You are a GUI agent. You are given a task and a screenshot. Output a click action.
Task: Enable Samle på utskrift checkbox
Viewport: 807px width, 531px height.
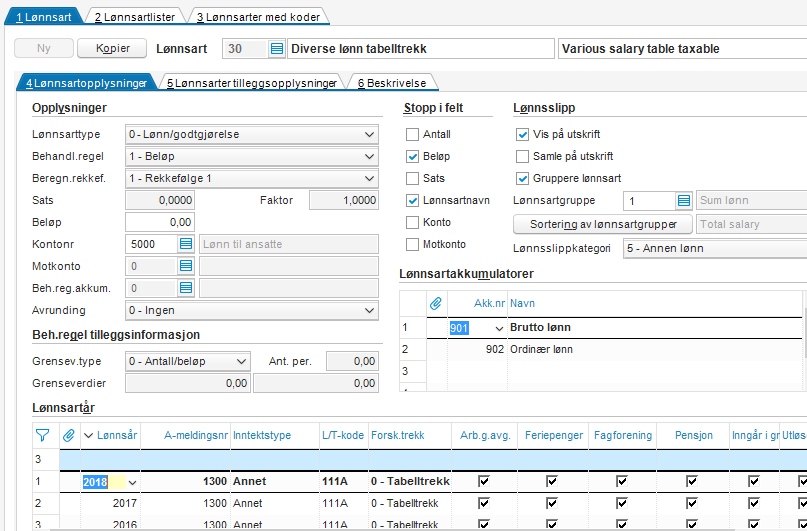coord(522,156)
